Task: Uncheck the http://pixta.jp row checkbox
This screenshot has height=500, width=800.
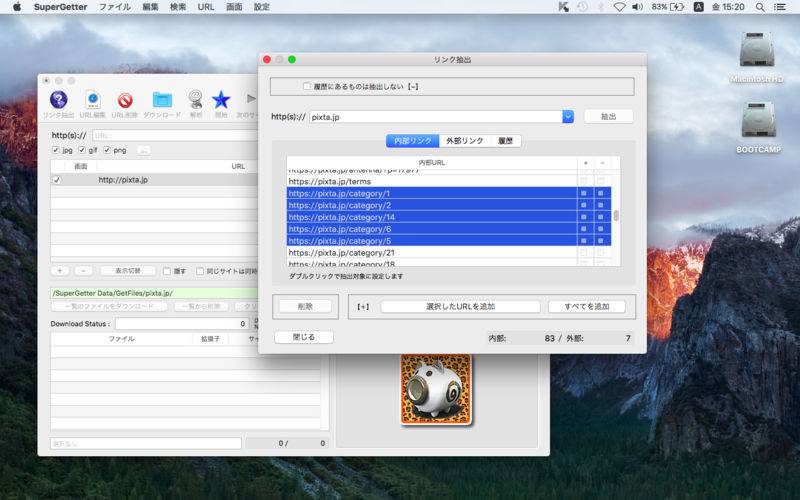Action: pos(57,180)
